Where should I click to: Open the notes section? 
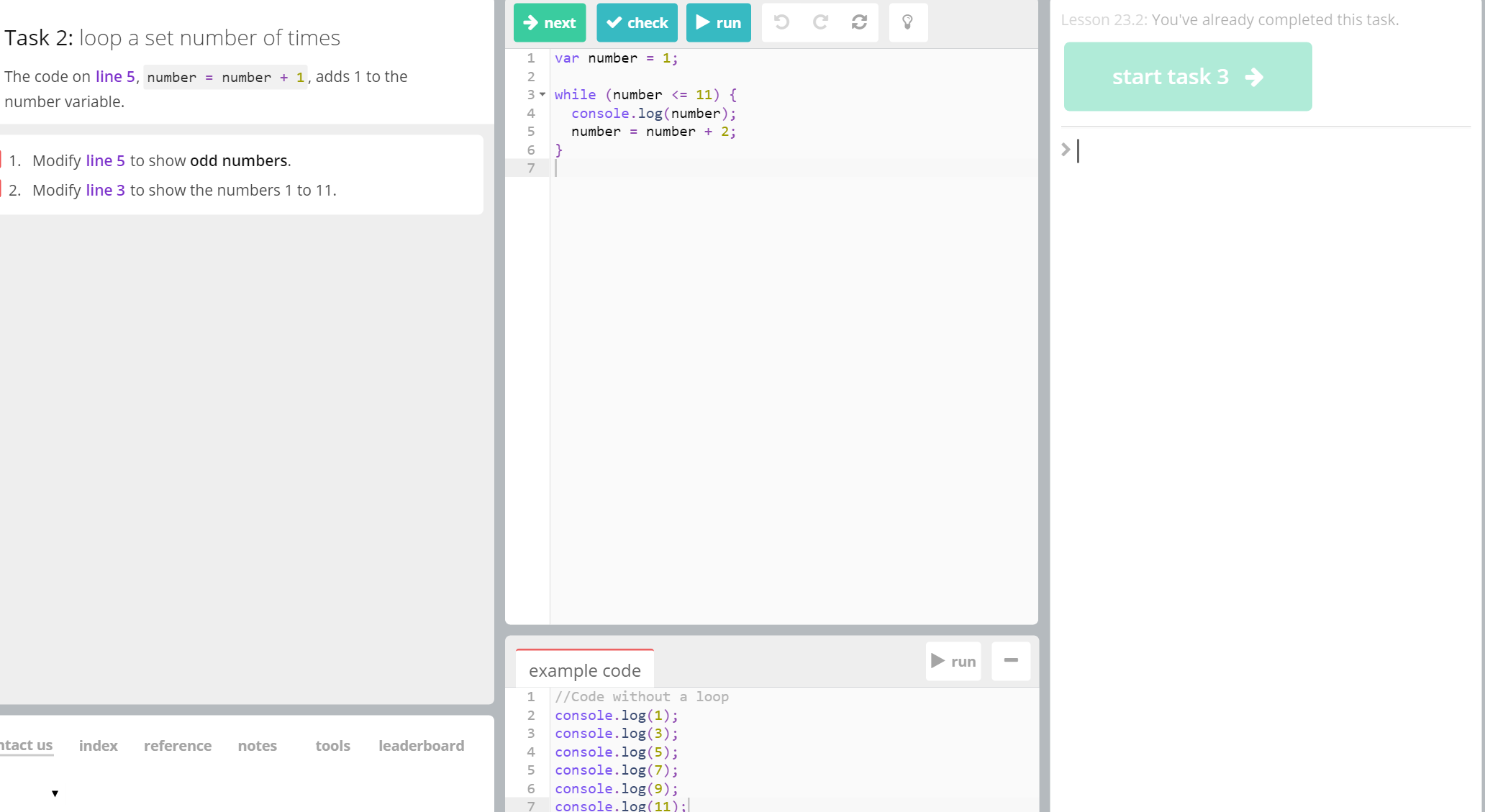(x=257, y=746)
